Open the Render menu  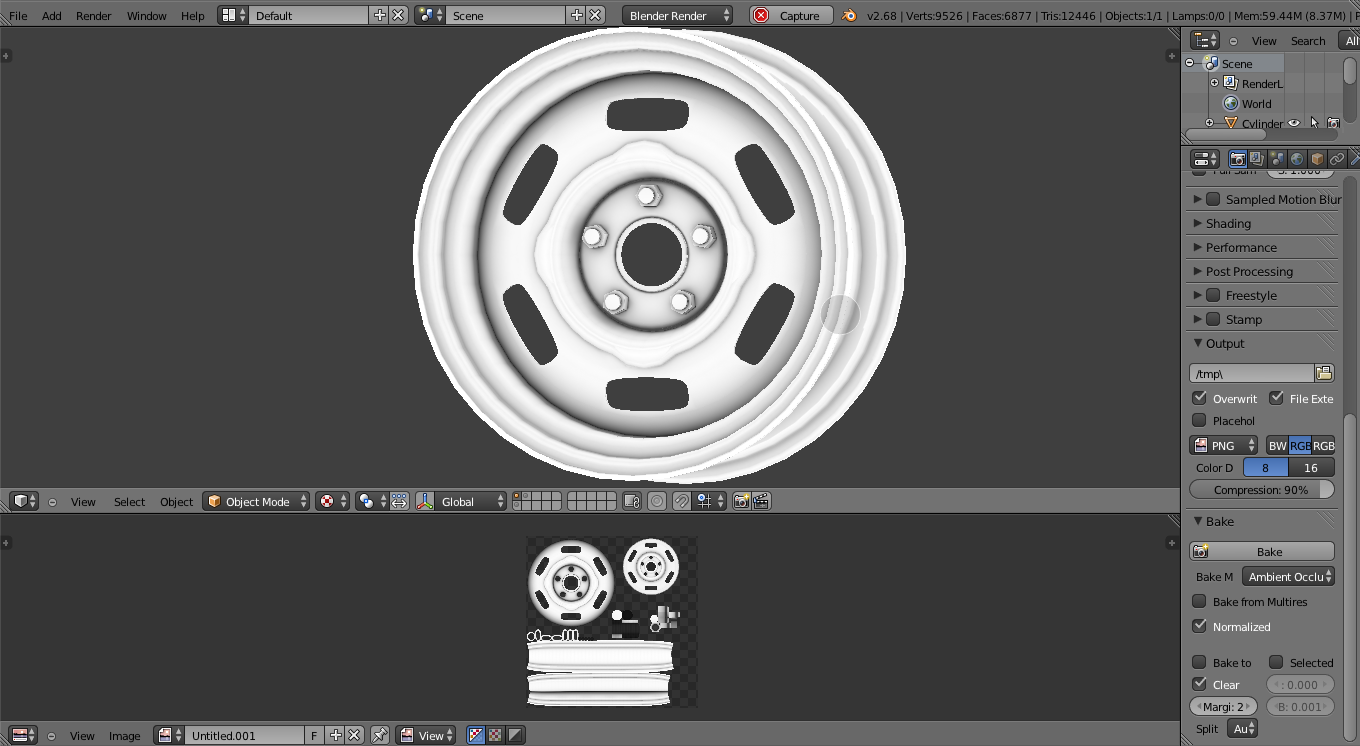pyautogui.click(x=94, y=15)
